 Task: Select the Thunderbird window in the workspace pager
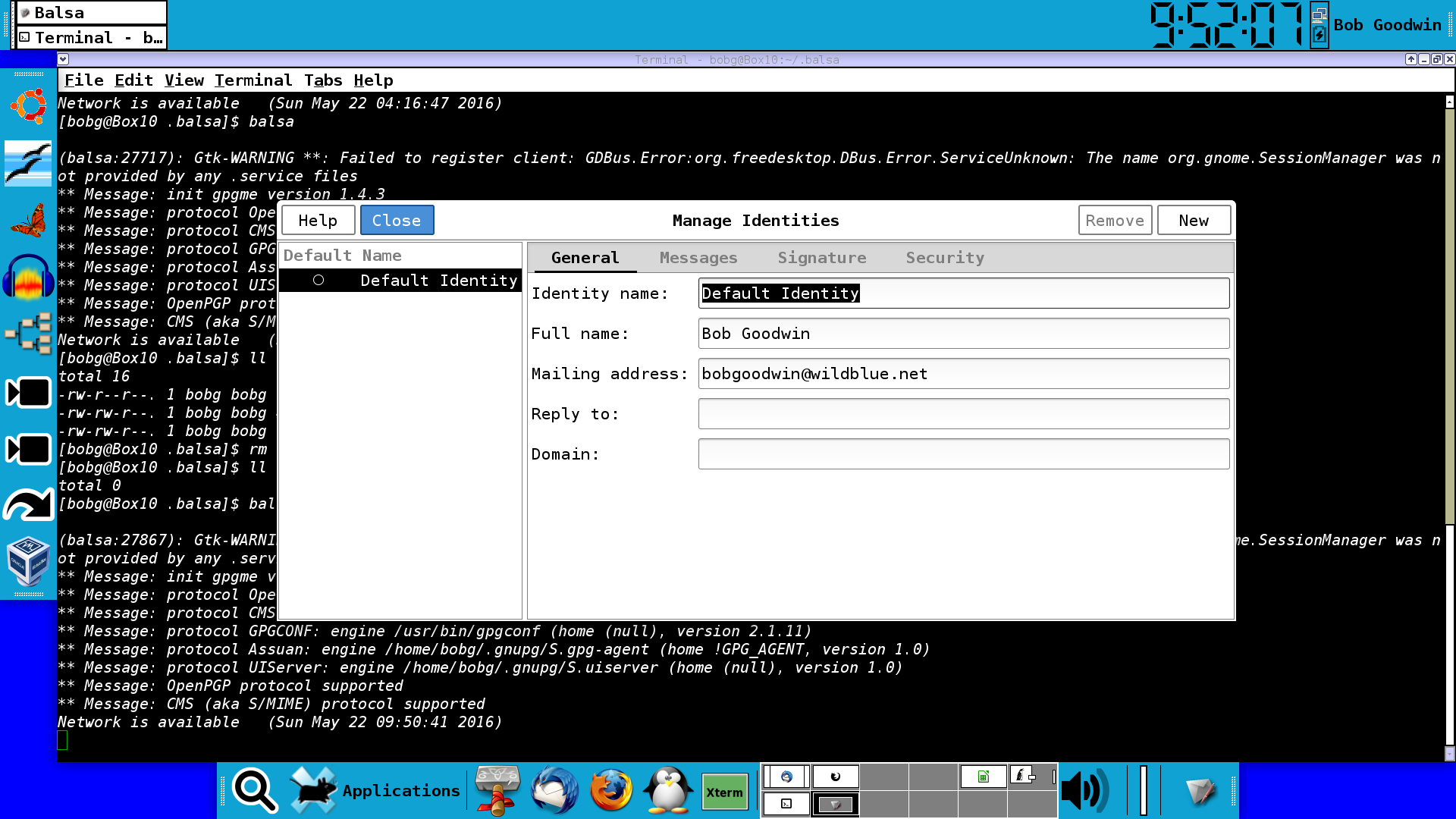[x=786, y=777]
